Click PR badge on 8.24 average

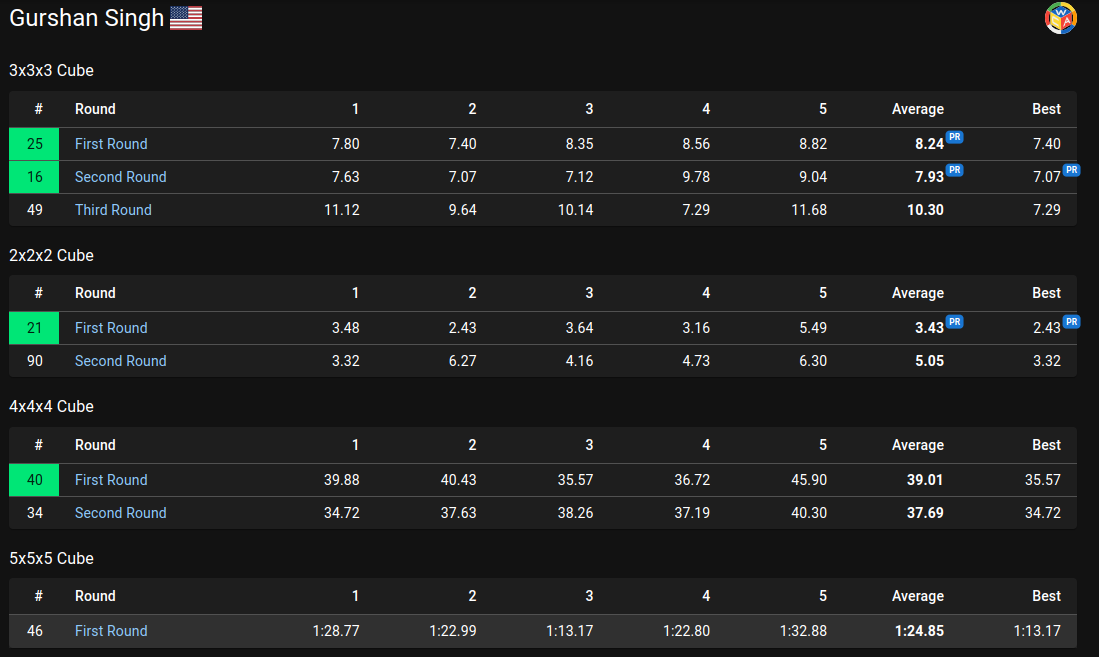tap(954, 137)
